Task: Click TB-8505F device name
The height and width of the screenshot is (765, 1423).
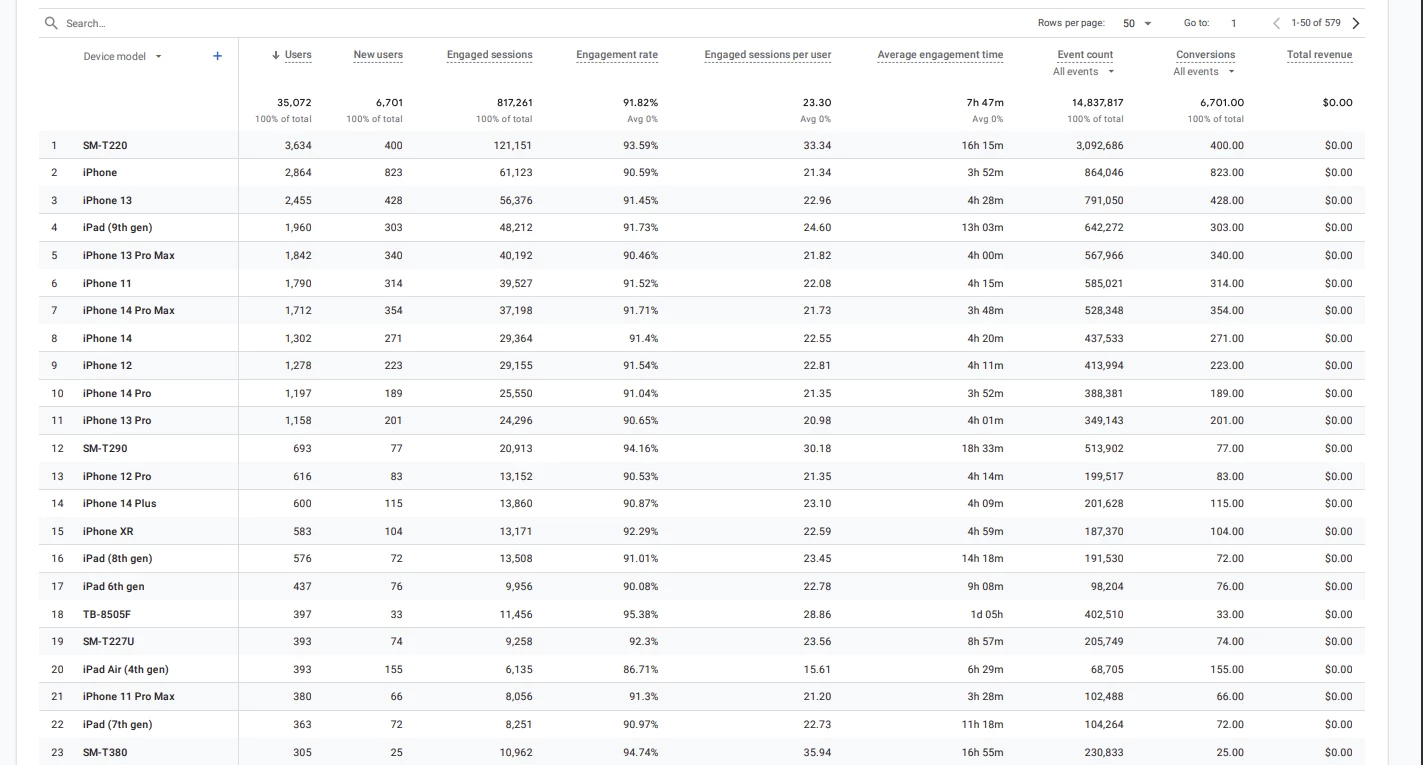Action: [106, 615]
